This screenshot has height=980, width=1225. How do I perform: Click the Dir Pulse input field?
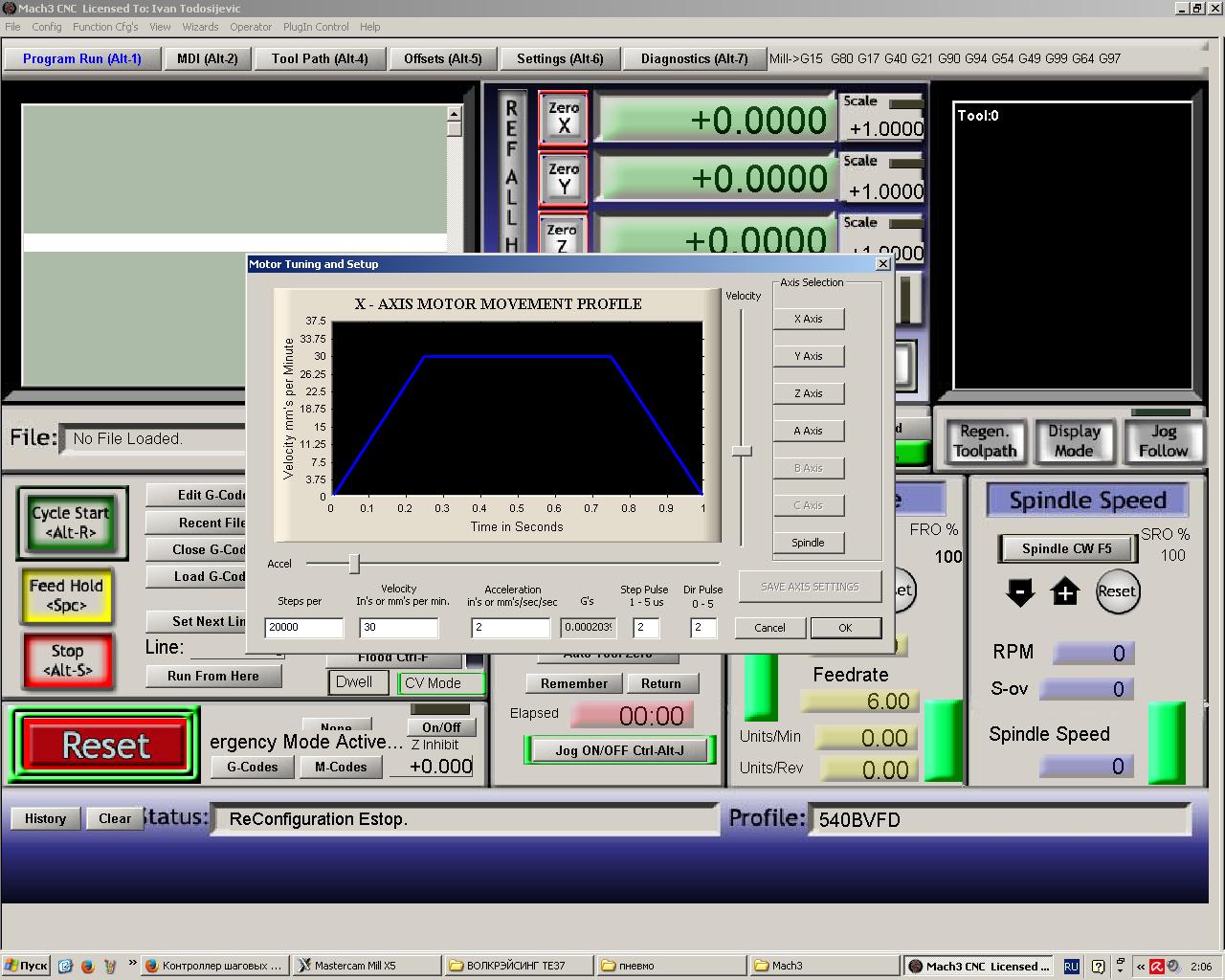[703, 627]
